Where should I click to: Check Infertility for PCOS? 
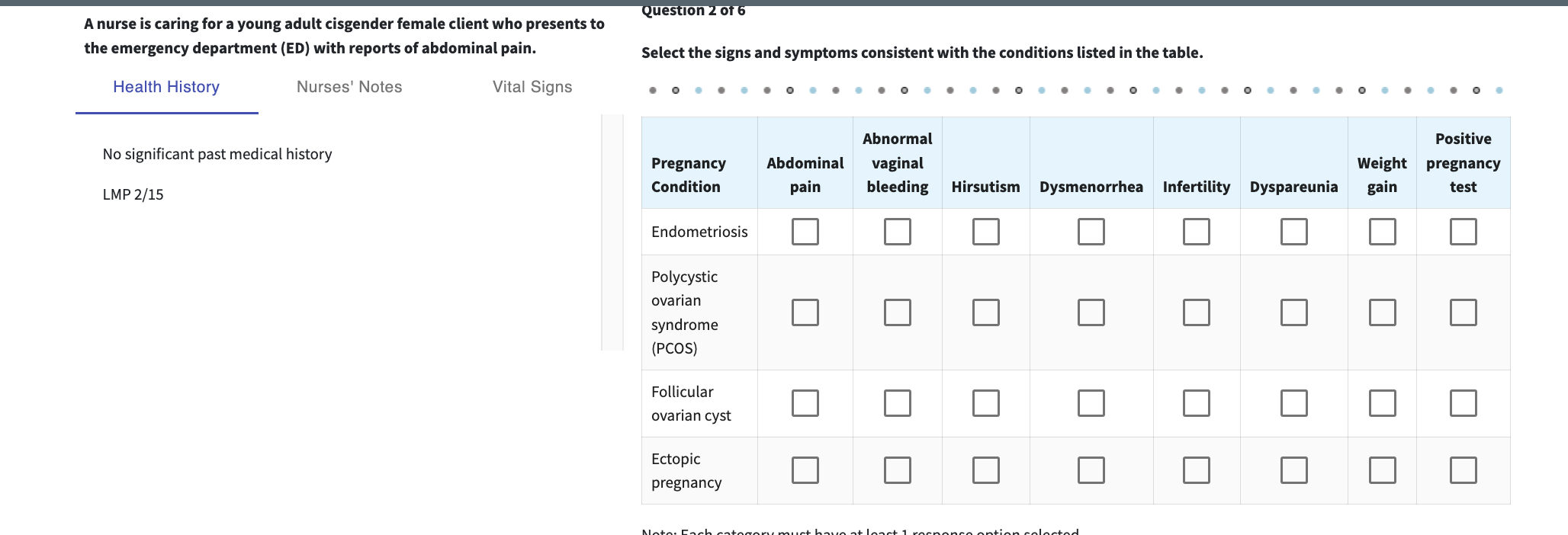tap(1197, 312)
